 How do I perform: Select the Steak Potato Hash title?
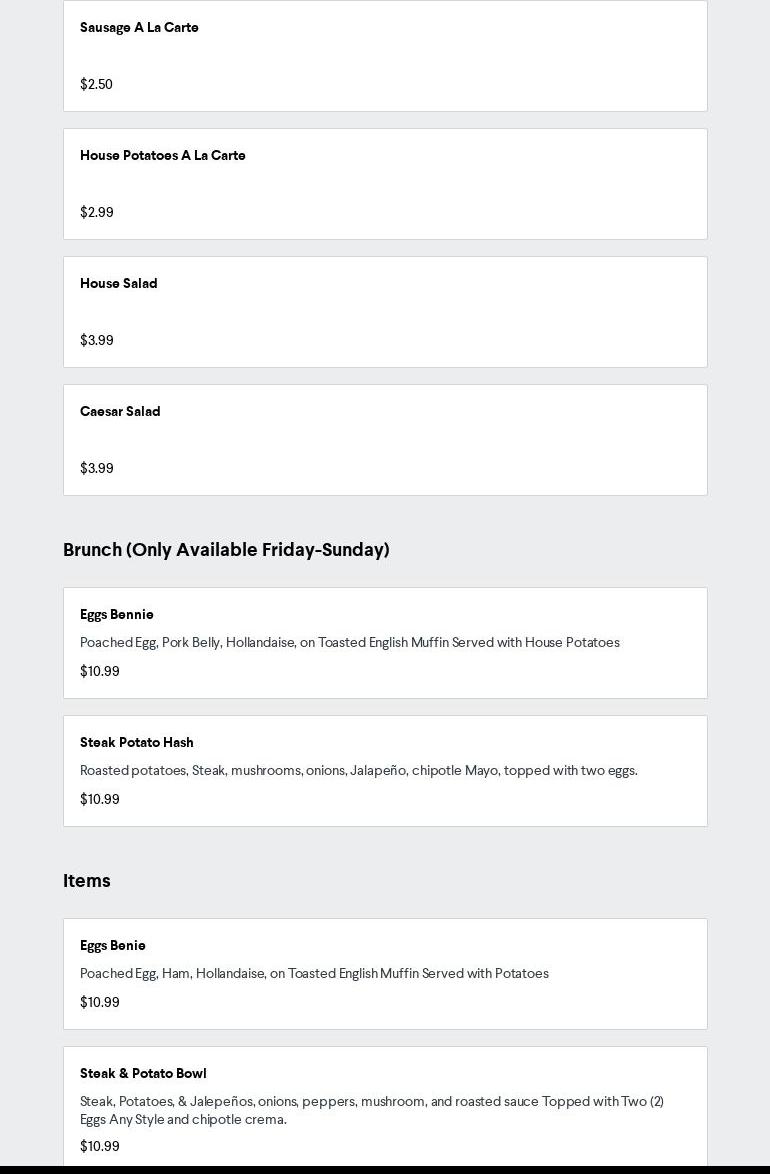tap(136, 743)
